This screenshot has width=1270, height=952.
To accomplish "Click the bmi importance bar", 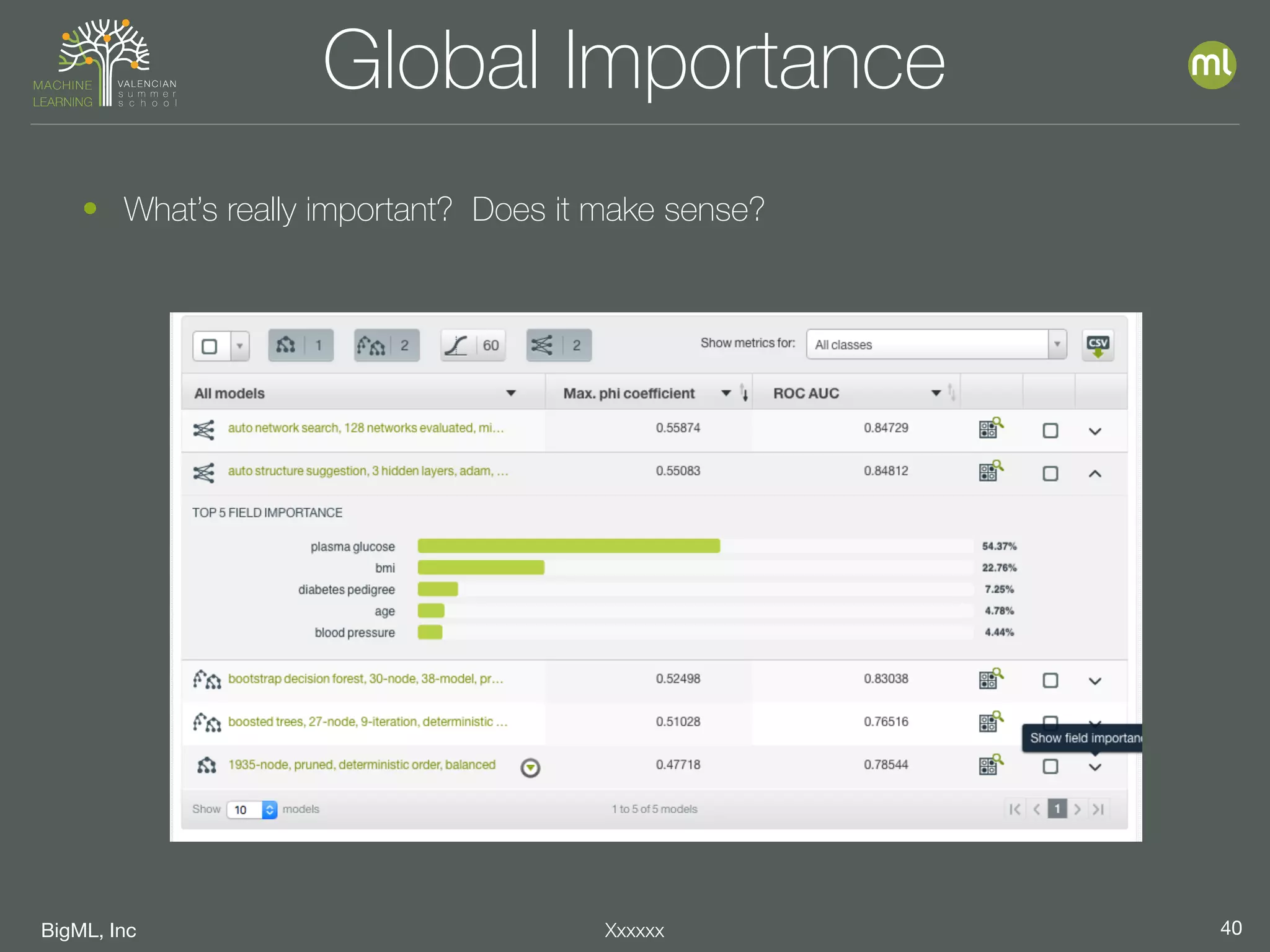I will [481, 567].
